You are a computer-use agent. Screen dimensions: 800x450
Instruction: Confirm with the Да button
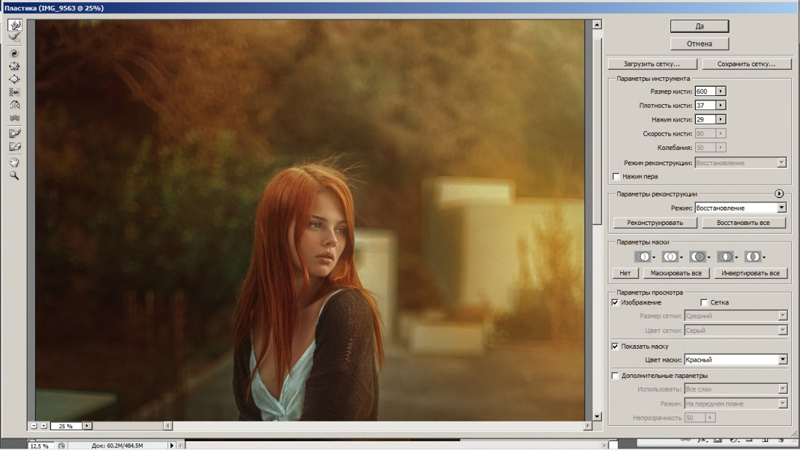(x=699, y=26)
